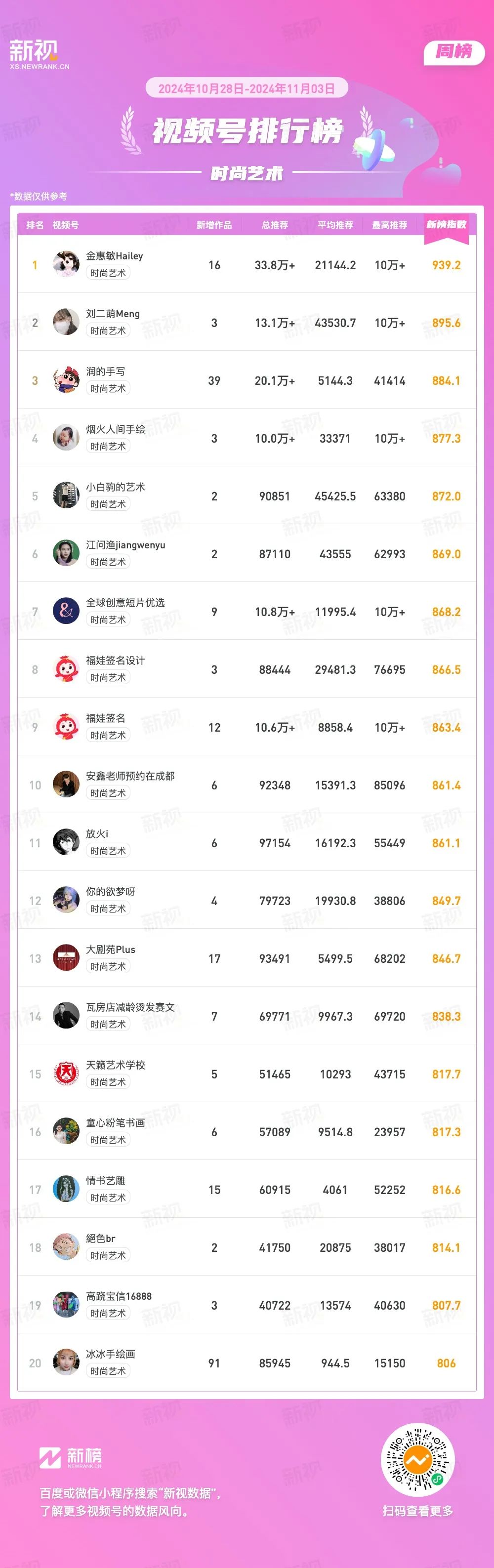Screen dimensions: 494x1568
Task: Click the 冰冰手绘画 avatar
Action: (66, 1362)
